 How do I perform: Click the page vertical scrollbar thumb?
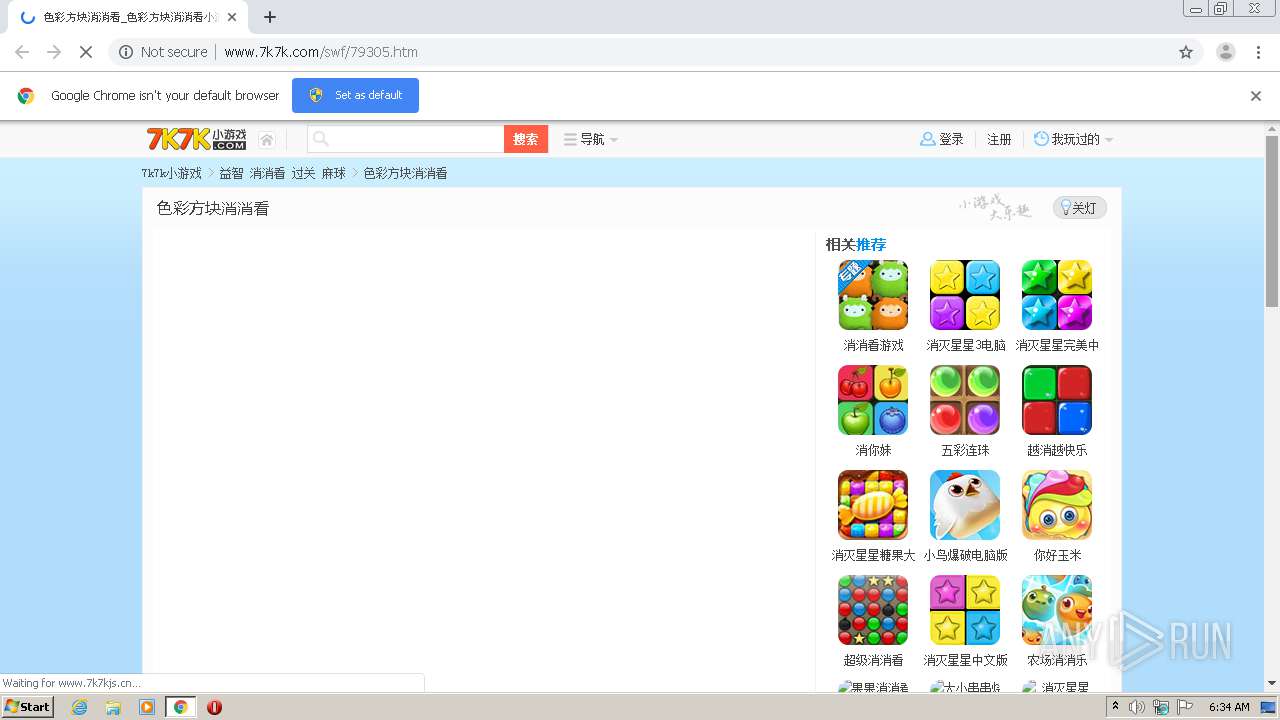[1272, 220]
